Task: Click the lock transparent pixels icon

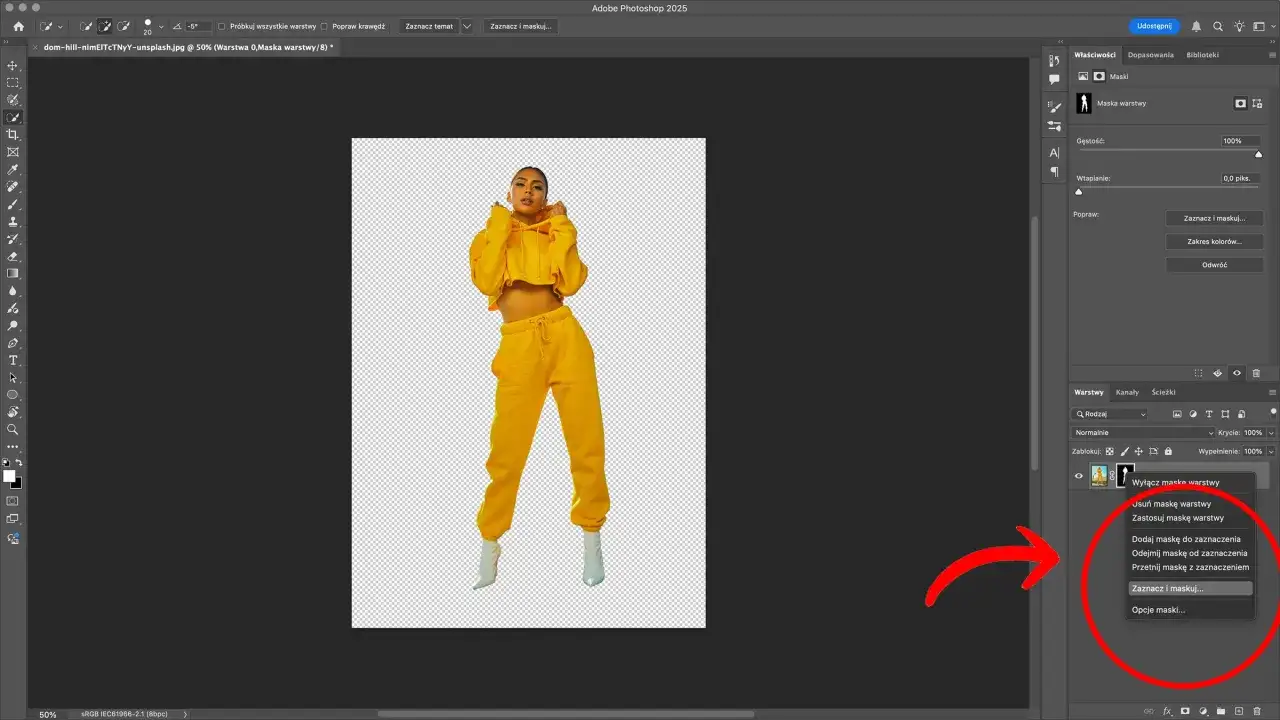Action: 1109,451
